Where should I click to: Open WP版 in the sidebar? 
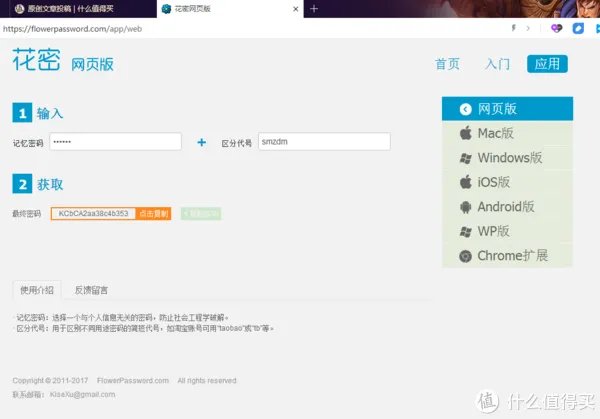507,232
